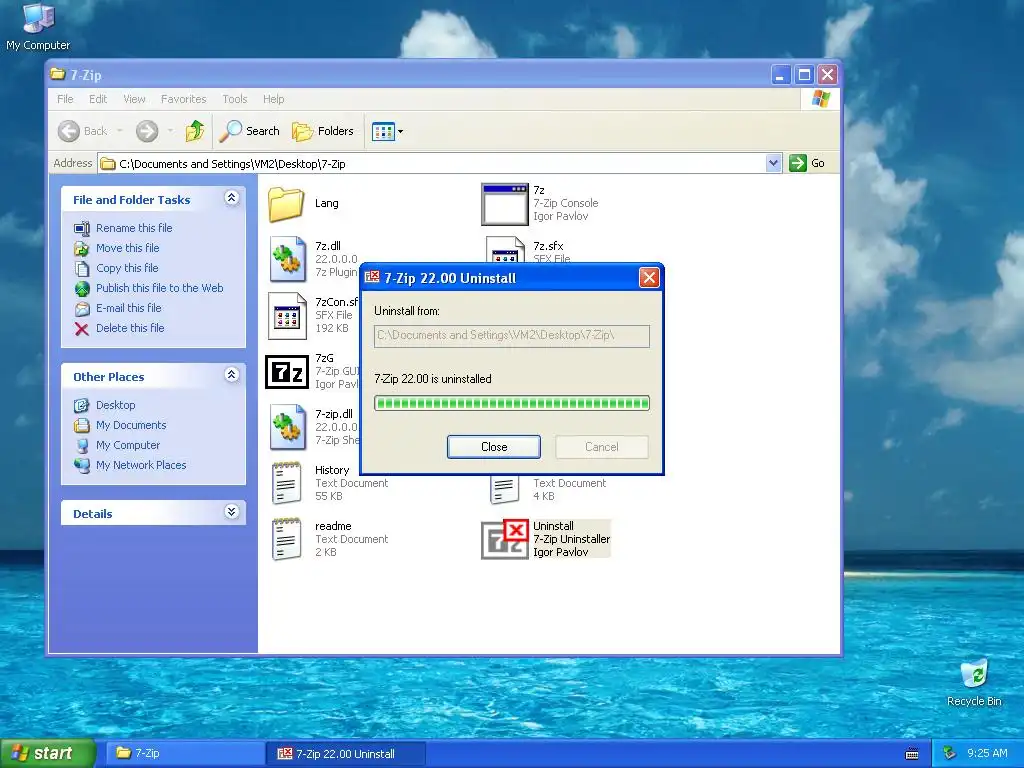
Task: Maximize the 7-Zip Explorer window
Action: tap(804, 75)
